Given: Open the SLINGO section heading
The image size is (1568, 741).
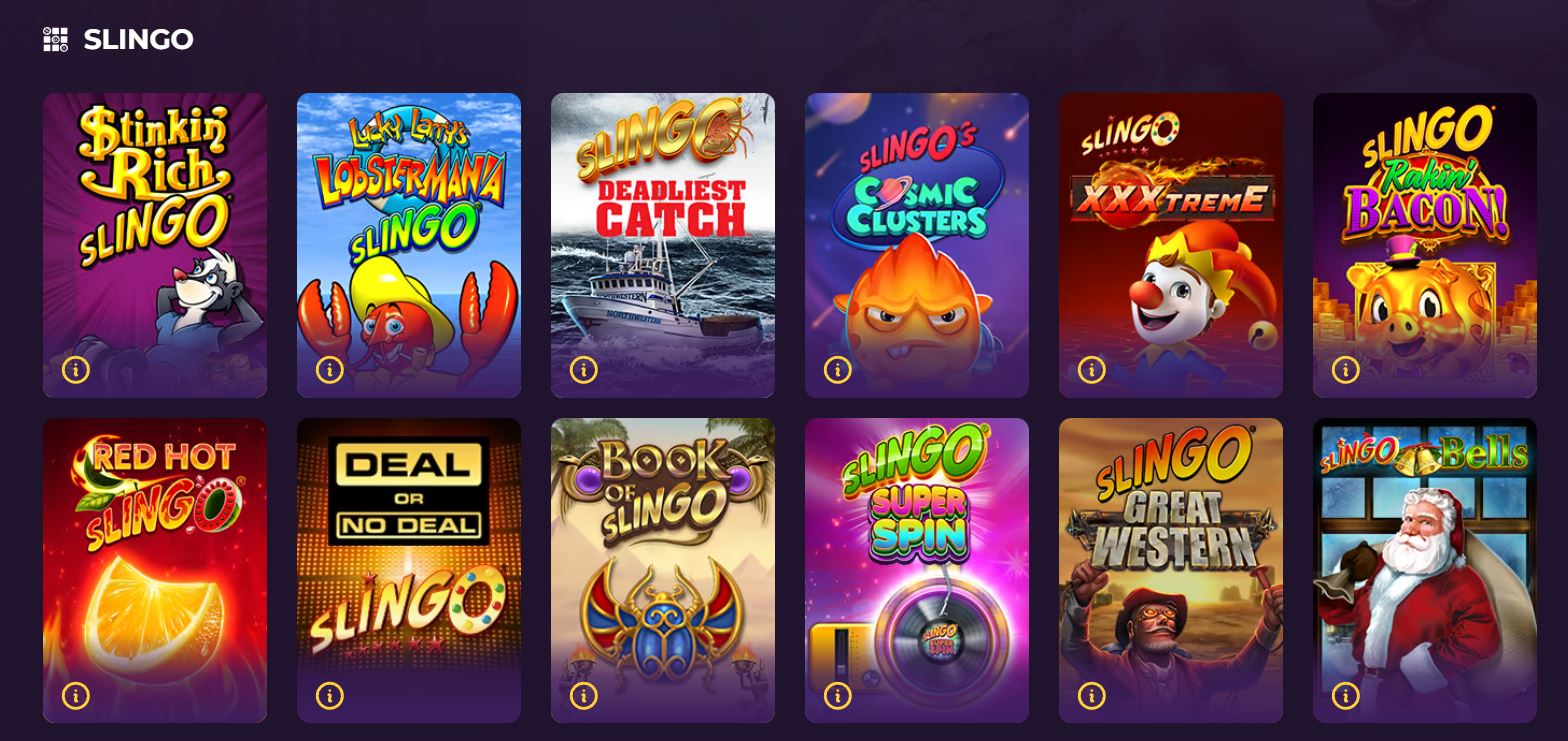Looking at the screenshot, I should click(138, 39).
